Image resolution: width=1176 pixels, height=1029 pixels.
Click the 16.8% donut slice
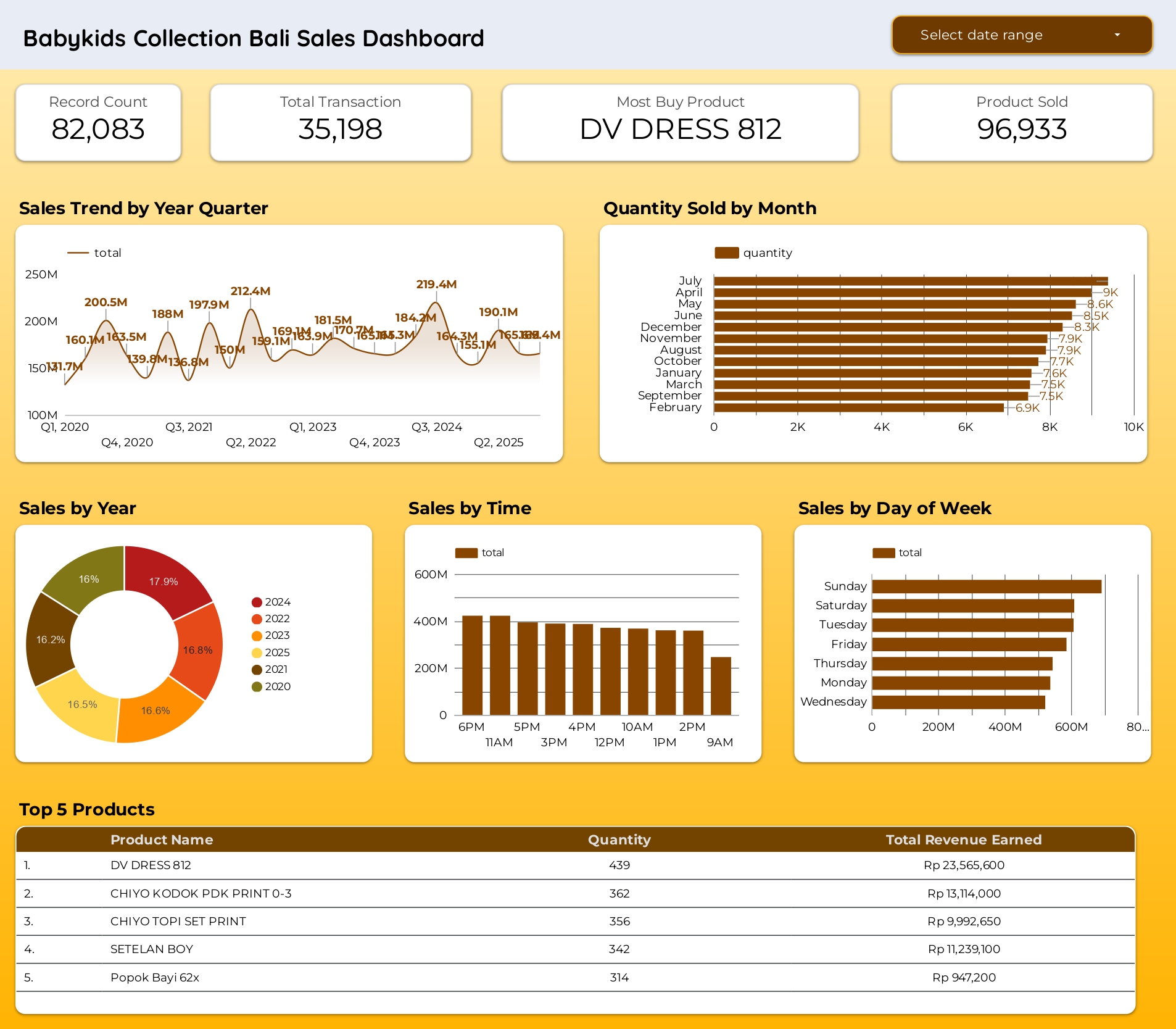(197, 650)
